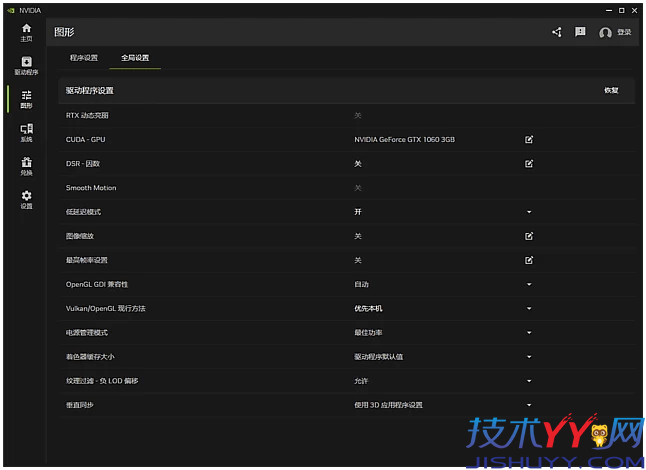Screen dimensions: 646x470
Task: Select the 图形 graphics sidebar icon
Action: 26,99
